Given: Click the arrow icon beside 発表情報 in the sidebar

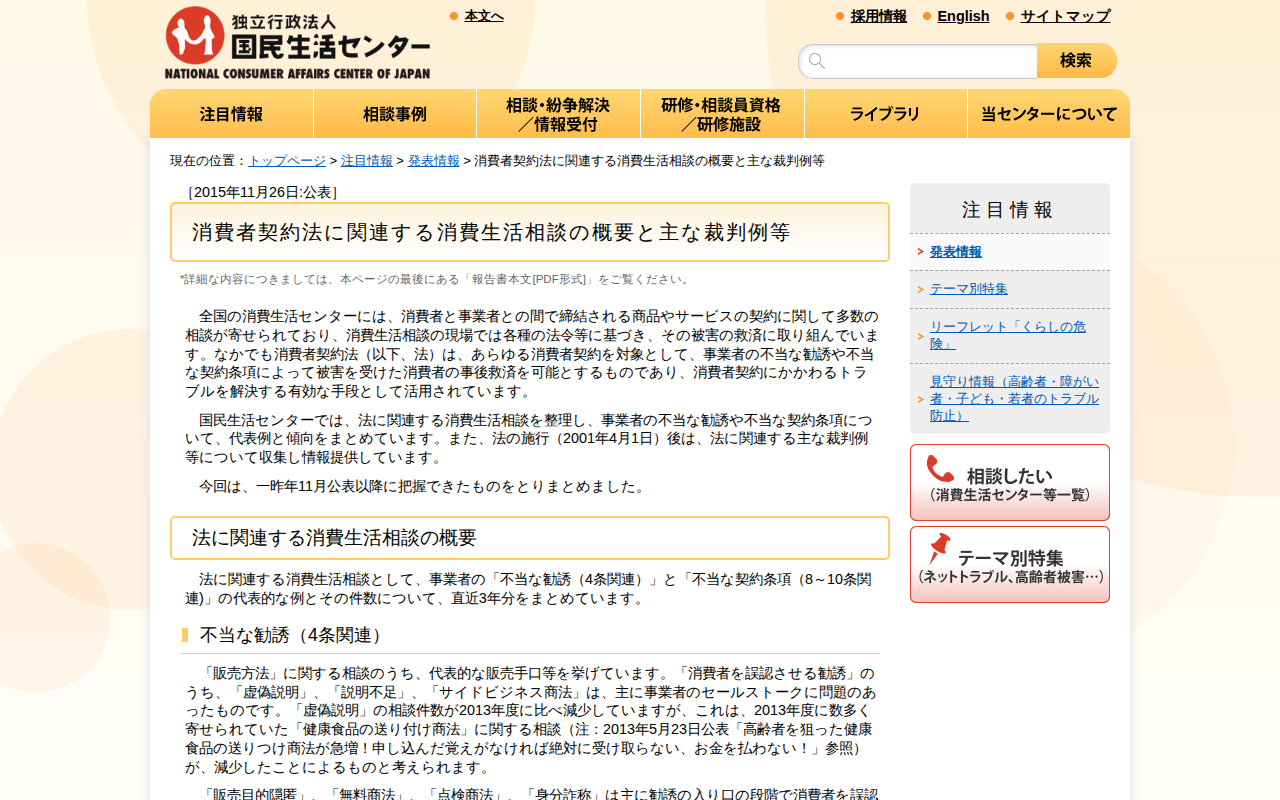Looking at the screenshot, I should click(921, 252).
